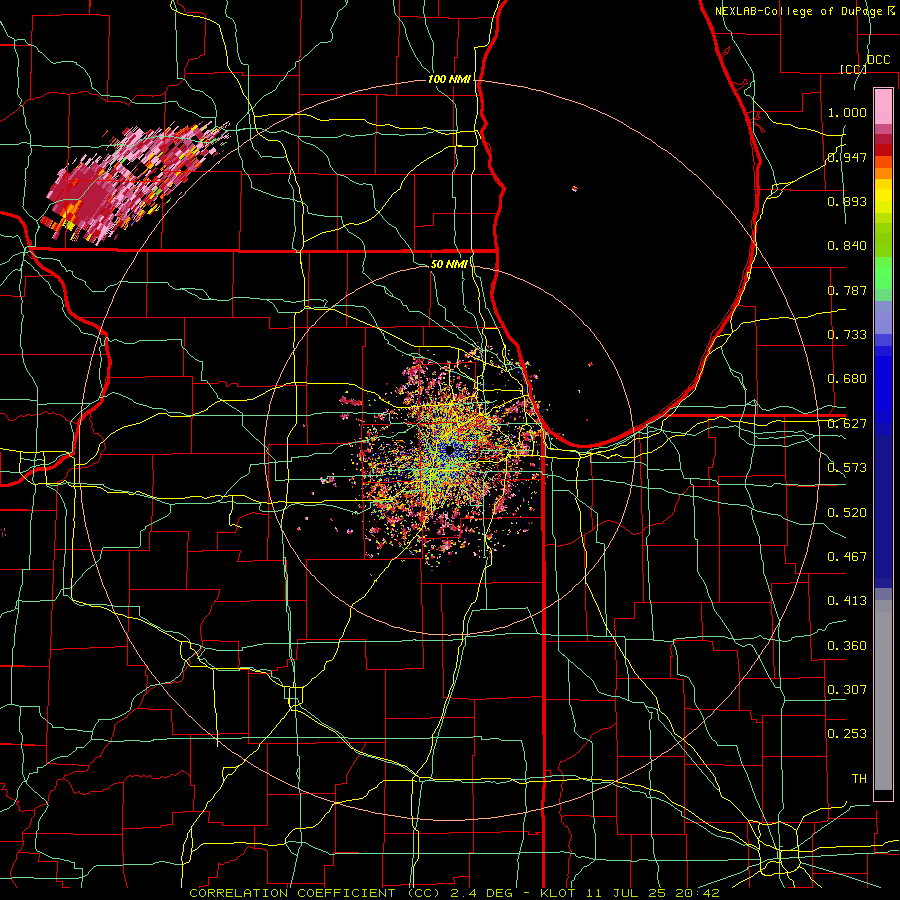Select the 0.307 scale value
The image size is (900, 900).
[x=847, y=690]
